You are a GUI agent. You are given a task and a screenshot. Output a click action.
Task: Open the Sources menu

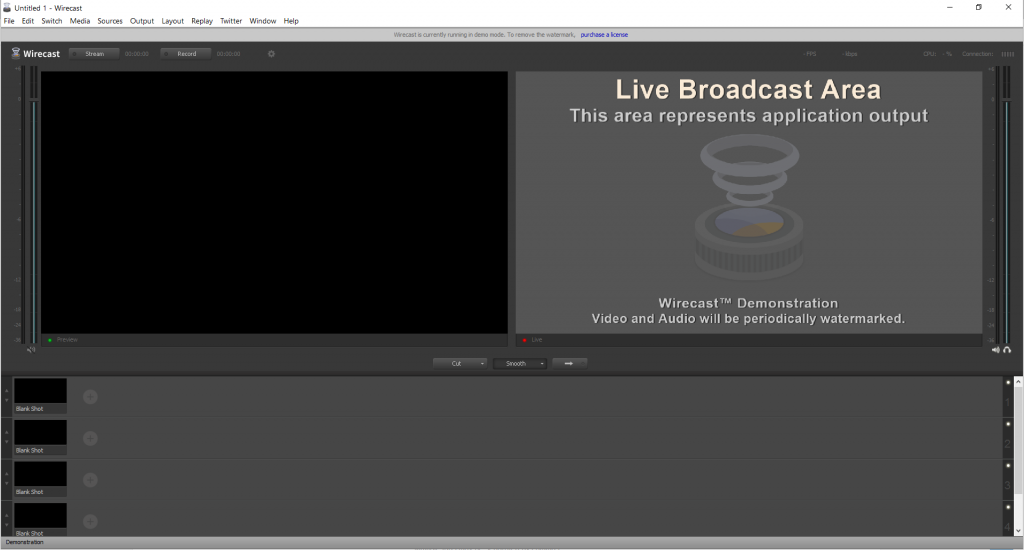[x=110, y=21]
